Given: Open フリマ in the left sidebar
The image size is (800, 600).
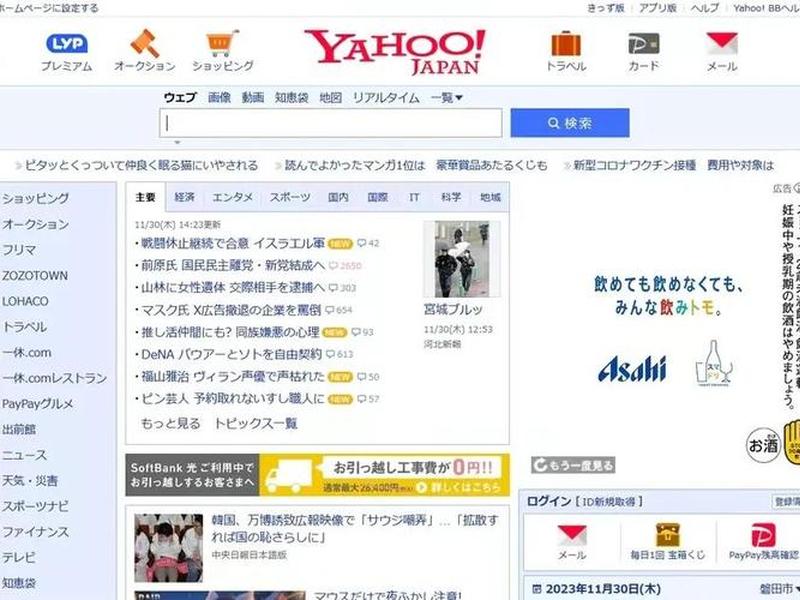Looking at the screenshot, I should click(19, 250).
